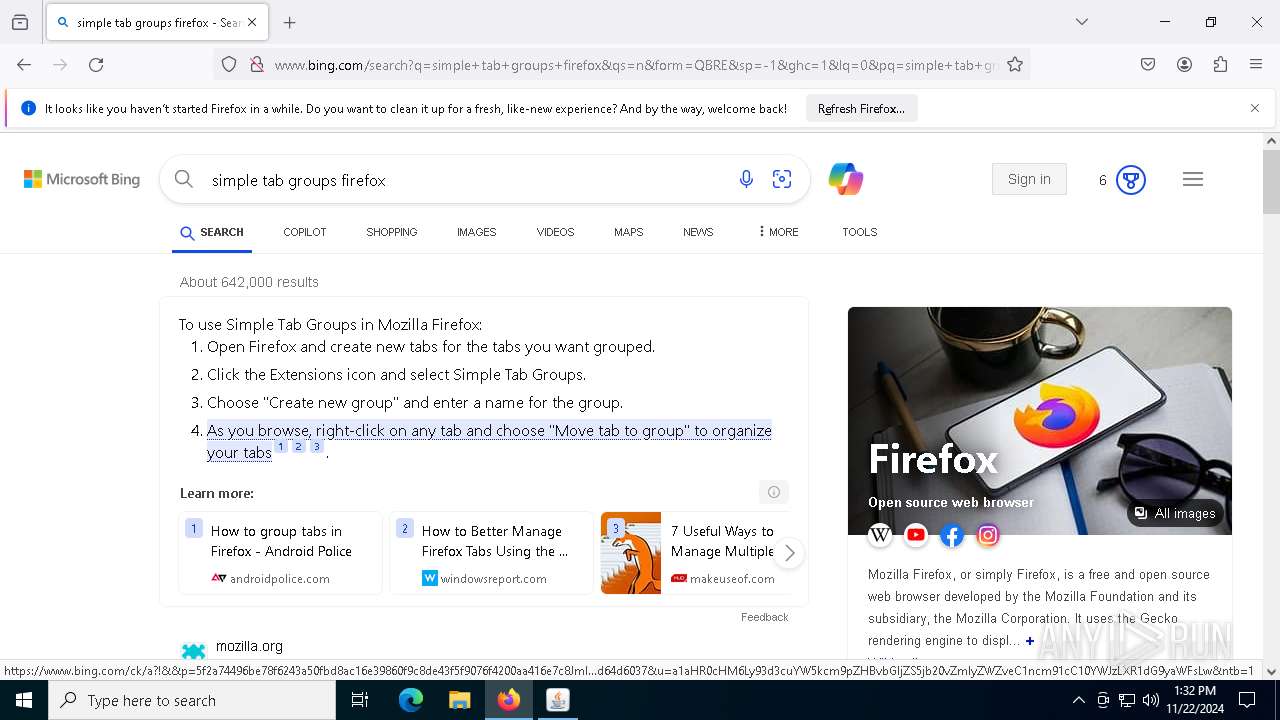This screenshot has height=720, width=1280.
Task: Open Windows notification center
Action: click(1246, 700)
